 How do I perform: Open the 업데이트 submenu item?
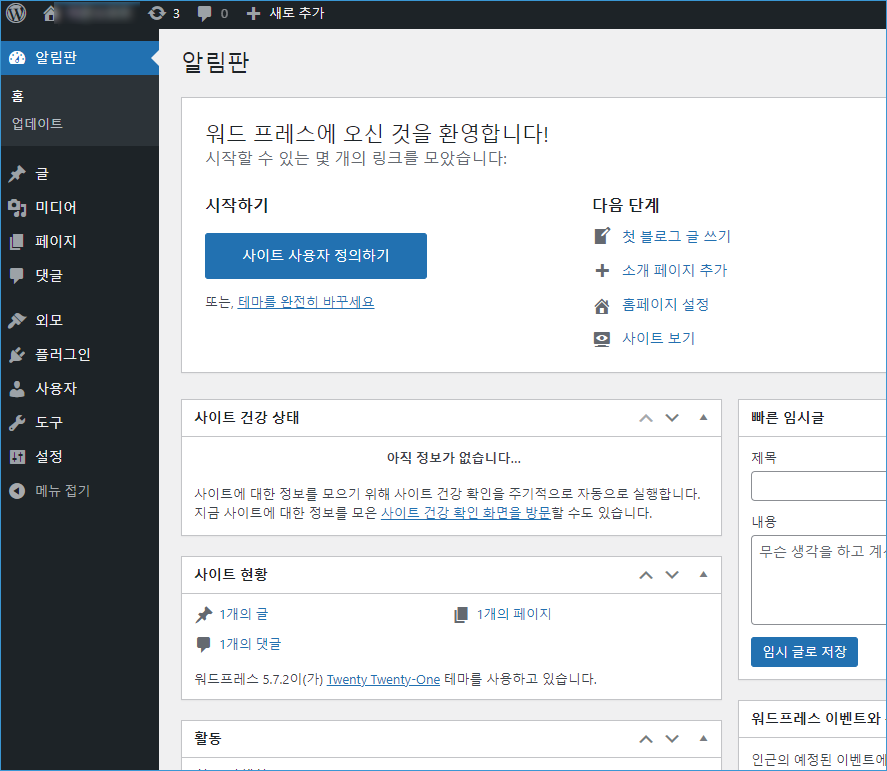[x=37, y=124]
